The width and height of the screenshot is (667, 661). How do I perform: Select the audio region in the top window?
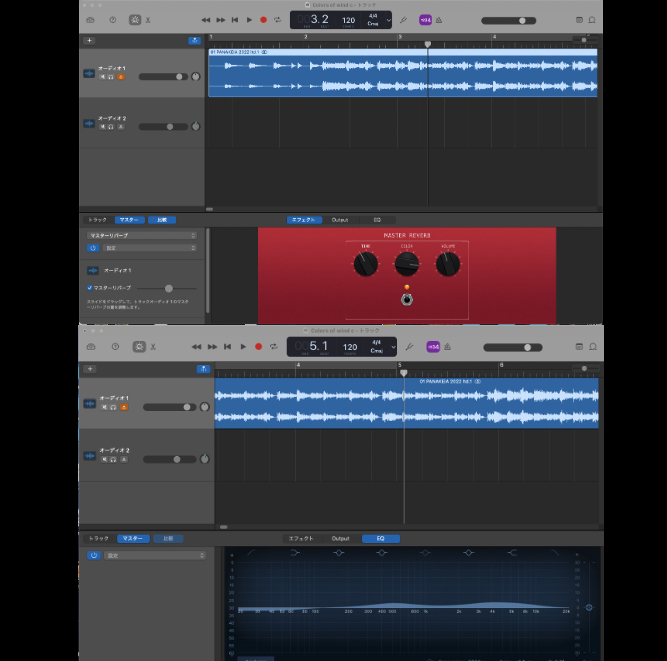402,73
